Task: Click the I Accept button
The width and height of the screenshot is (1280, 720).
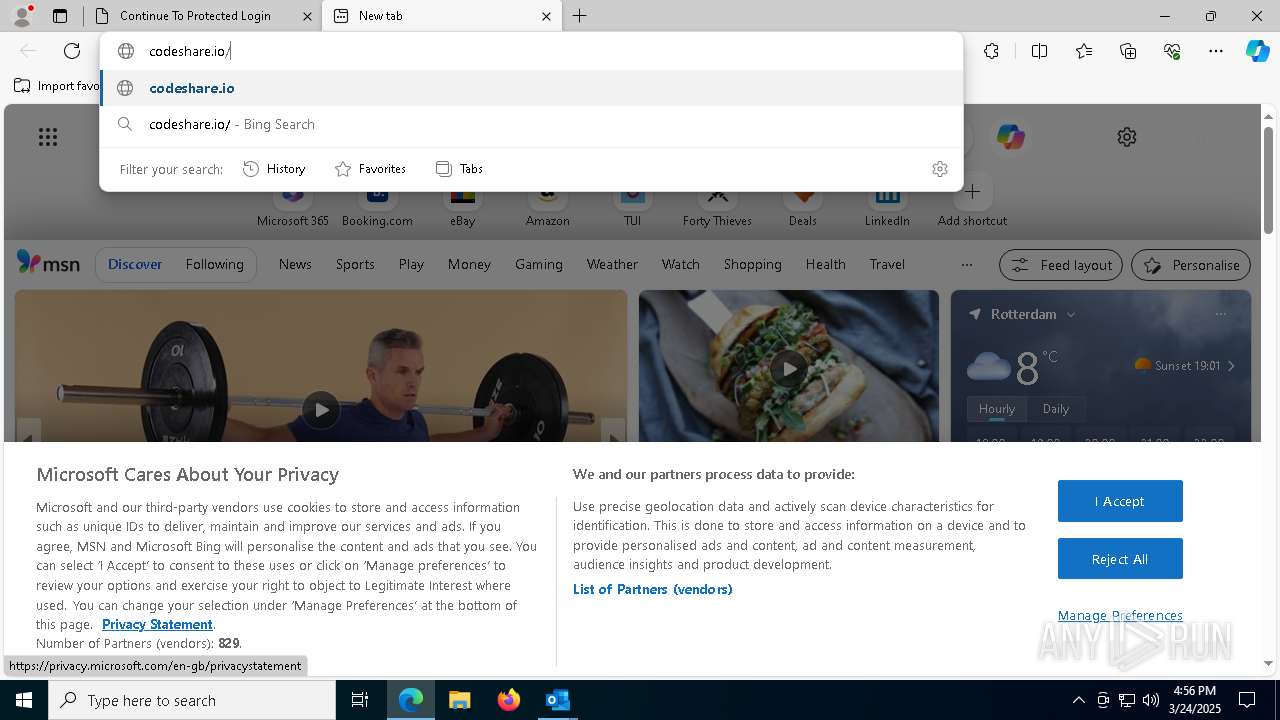Action: (x=1120, y=501)
